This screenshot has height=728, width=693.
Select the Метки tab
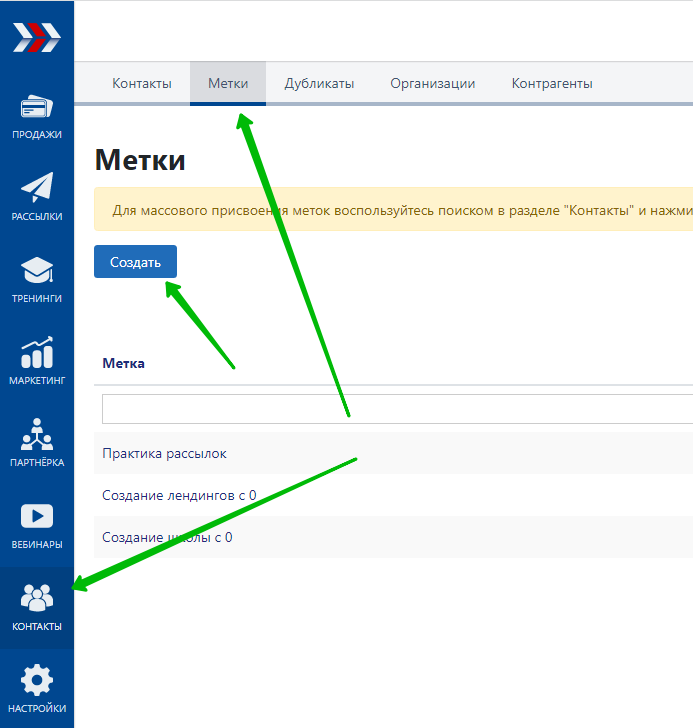click(228, 84)
